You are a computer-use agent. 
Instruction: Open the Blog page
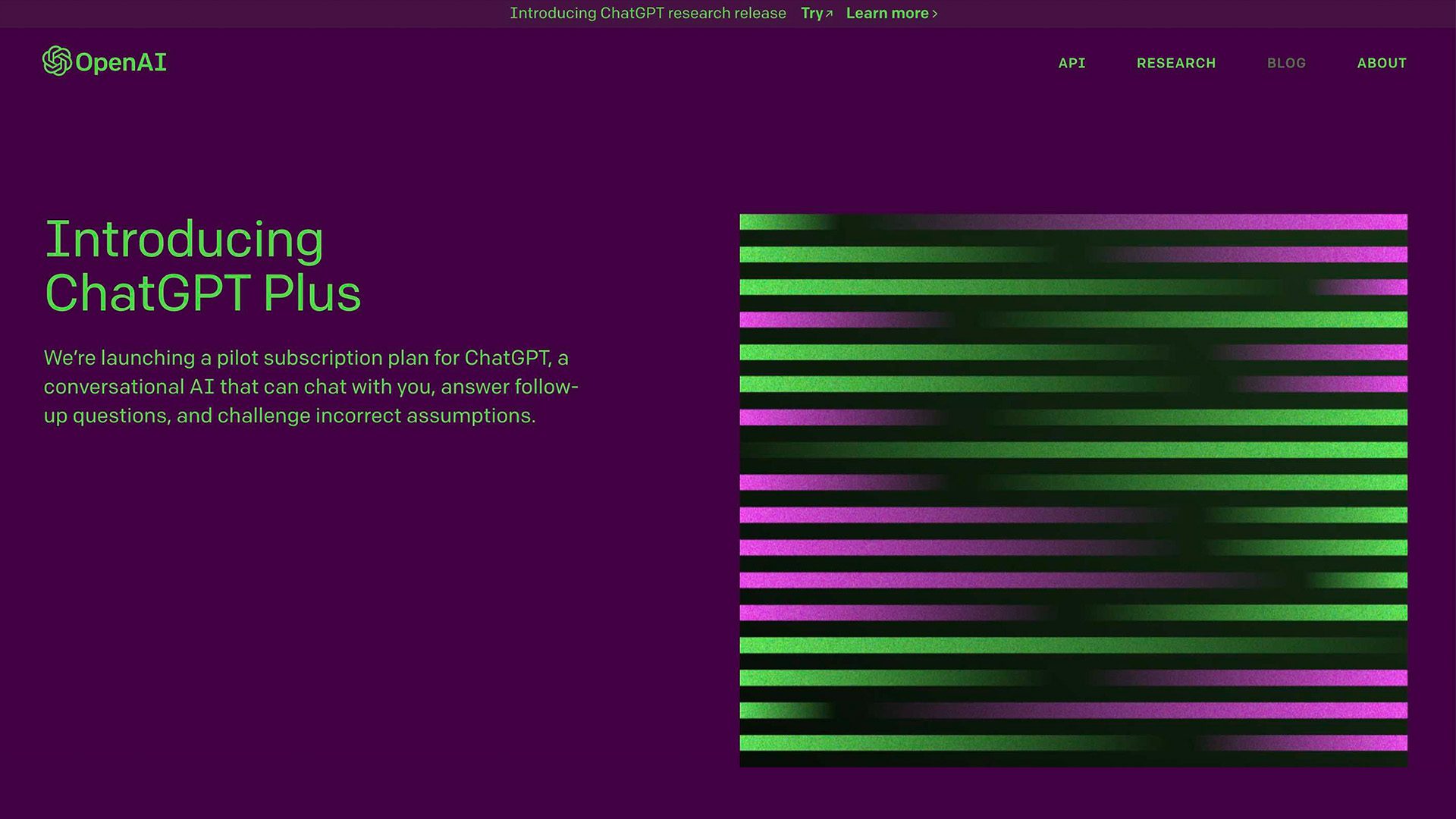tap(1286, 63)
